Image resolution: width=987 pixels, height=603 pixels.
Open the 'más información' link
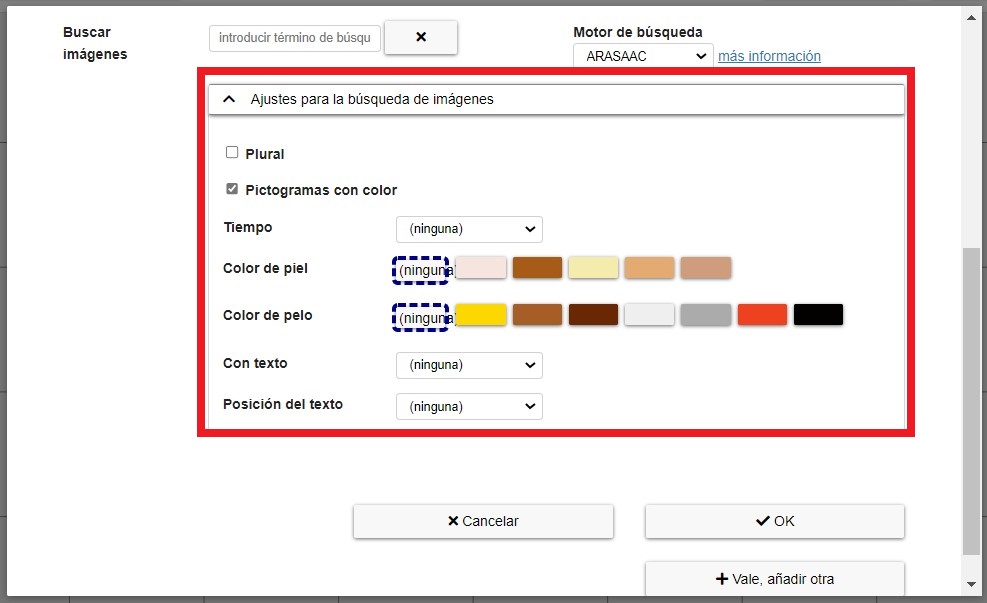pos(768,56)
